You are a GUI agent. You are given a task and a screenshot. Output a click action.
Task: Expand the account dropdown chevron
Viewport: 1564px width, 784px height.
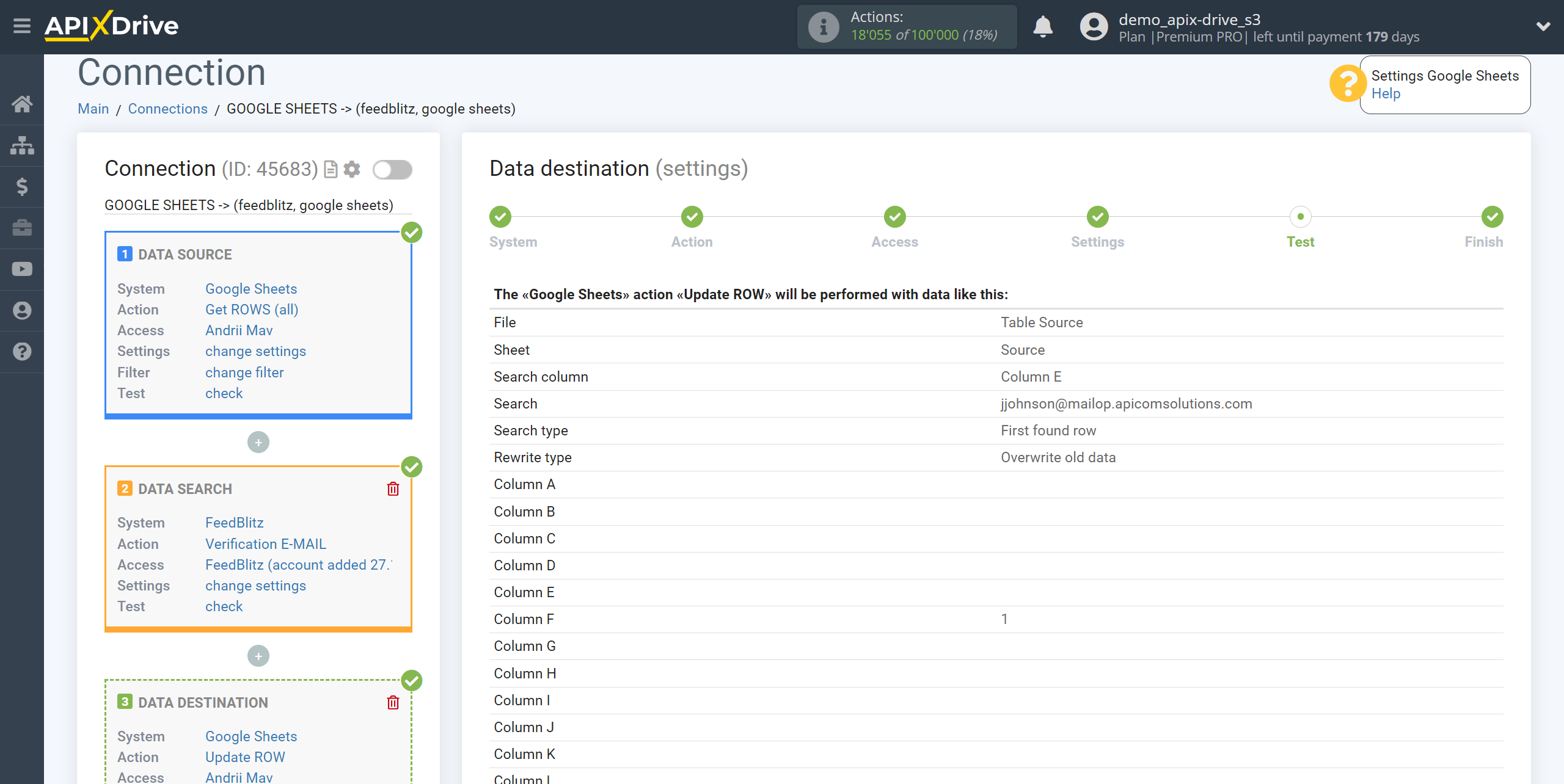tap(1543, 26)
